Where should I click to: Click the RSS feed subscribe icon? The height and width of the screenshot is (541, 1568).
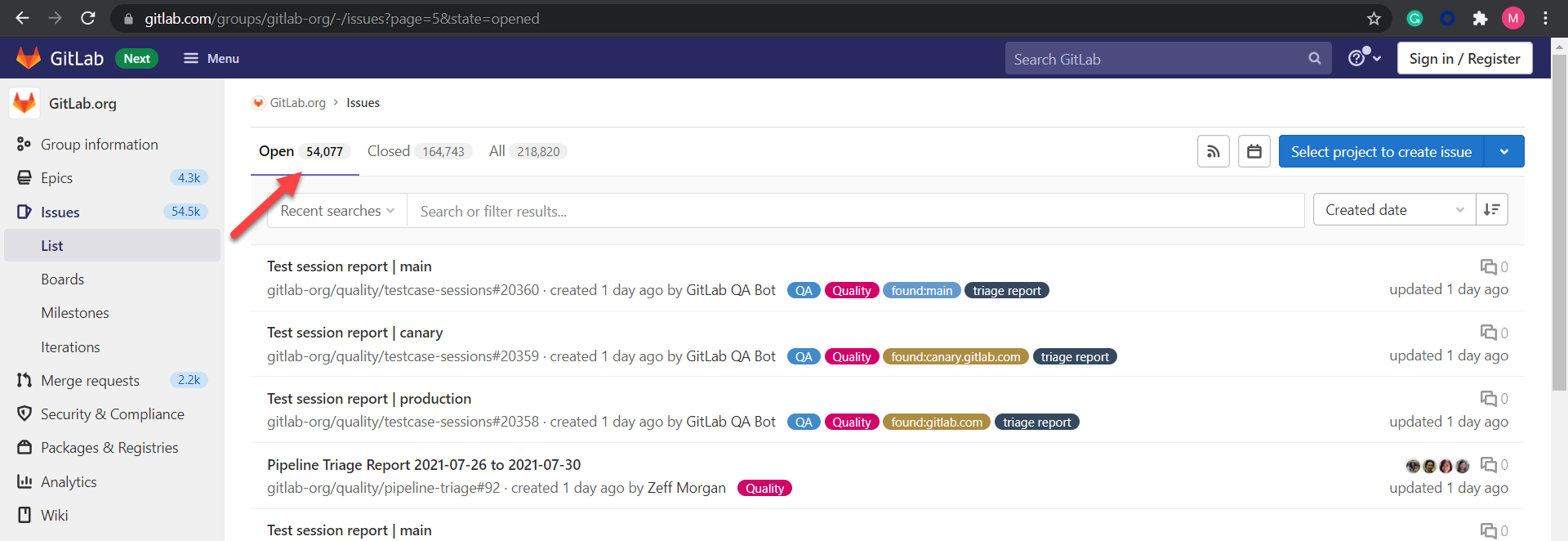pos(1213,151)
